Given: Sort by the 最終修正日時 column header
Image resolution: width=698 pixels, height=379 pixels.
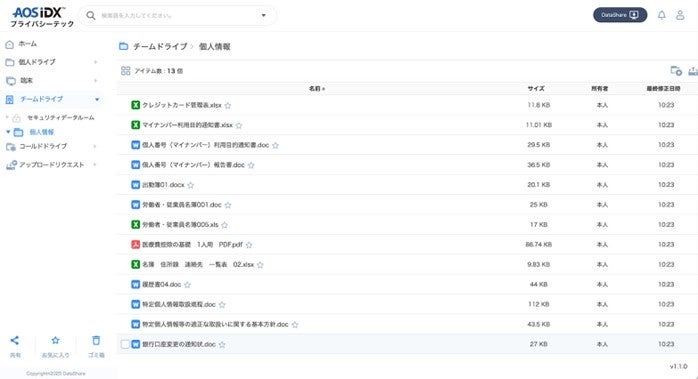Looking at the screenshot, I should point(663,89).
